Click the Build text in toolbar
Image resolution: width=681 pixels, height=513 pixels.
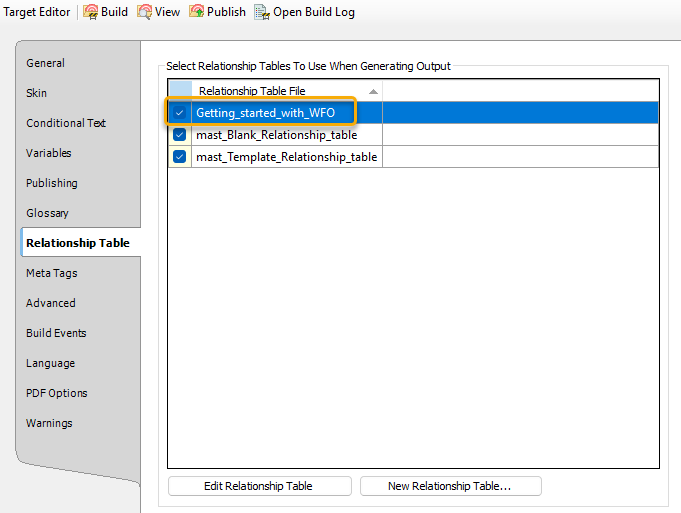pos(114,12)
